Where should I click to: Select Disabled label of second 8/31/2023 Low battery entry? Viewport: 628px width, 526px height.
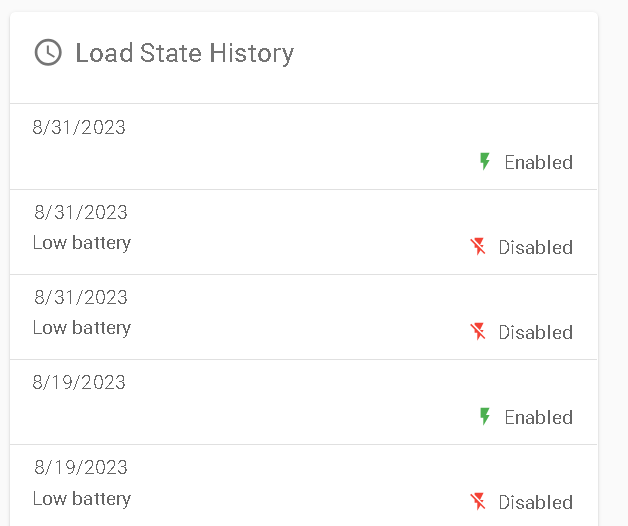535,332
